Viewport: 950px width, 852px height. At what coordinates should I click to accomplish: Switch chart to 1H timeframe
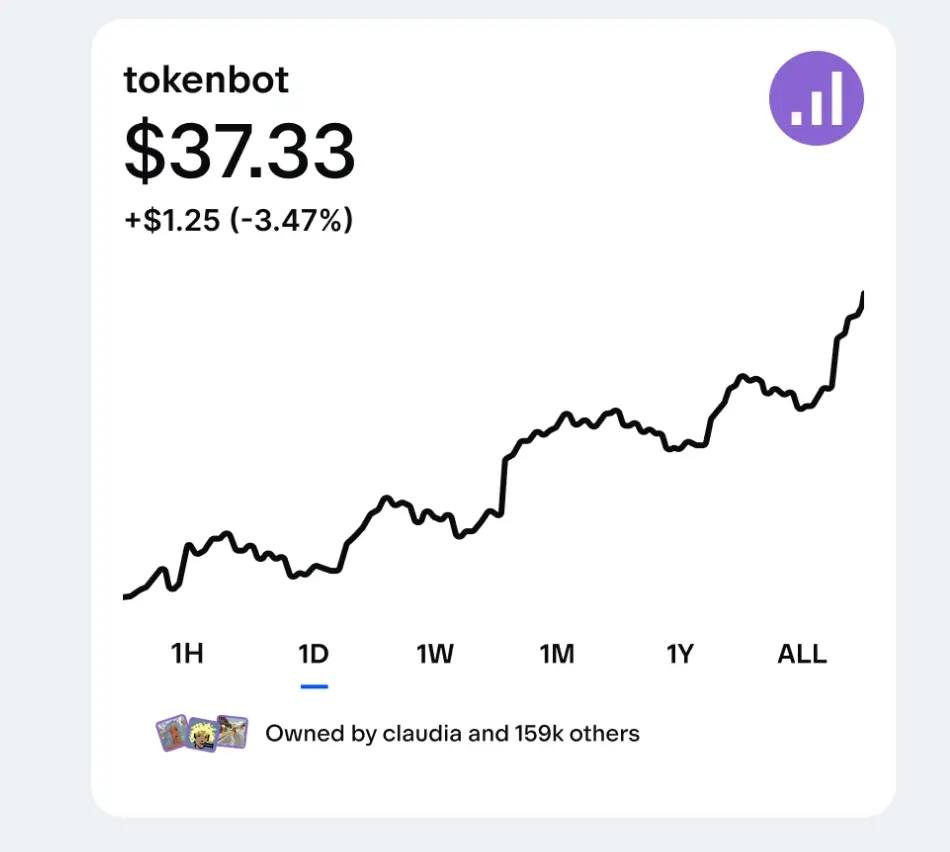coord(187,655)
